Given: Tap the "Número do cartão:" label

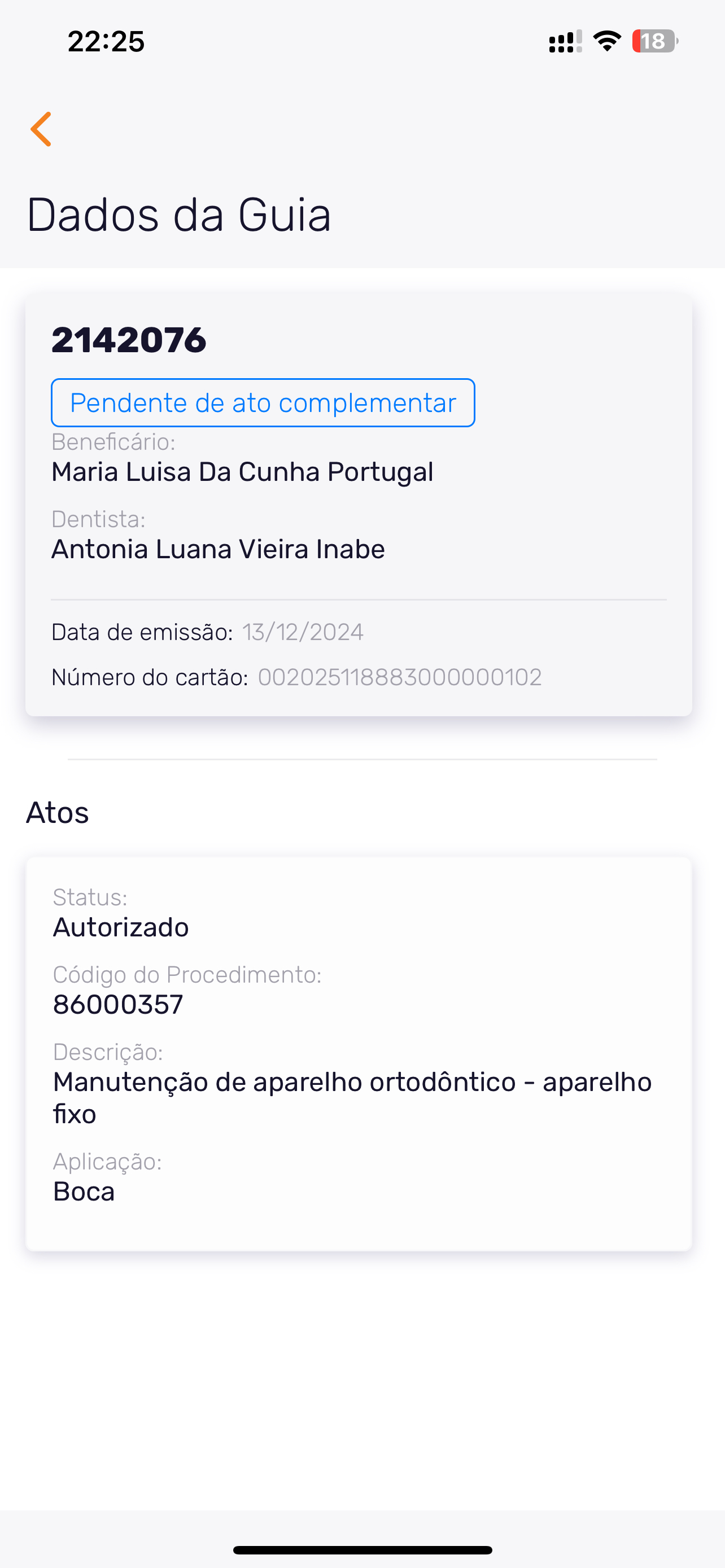Looking at the screenshot, I should (x=150, y=677).
